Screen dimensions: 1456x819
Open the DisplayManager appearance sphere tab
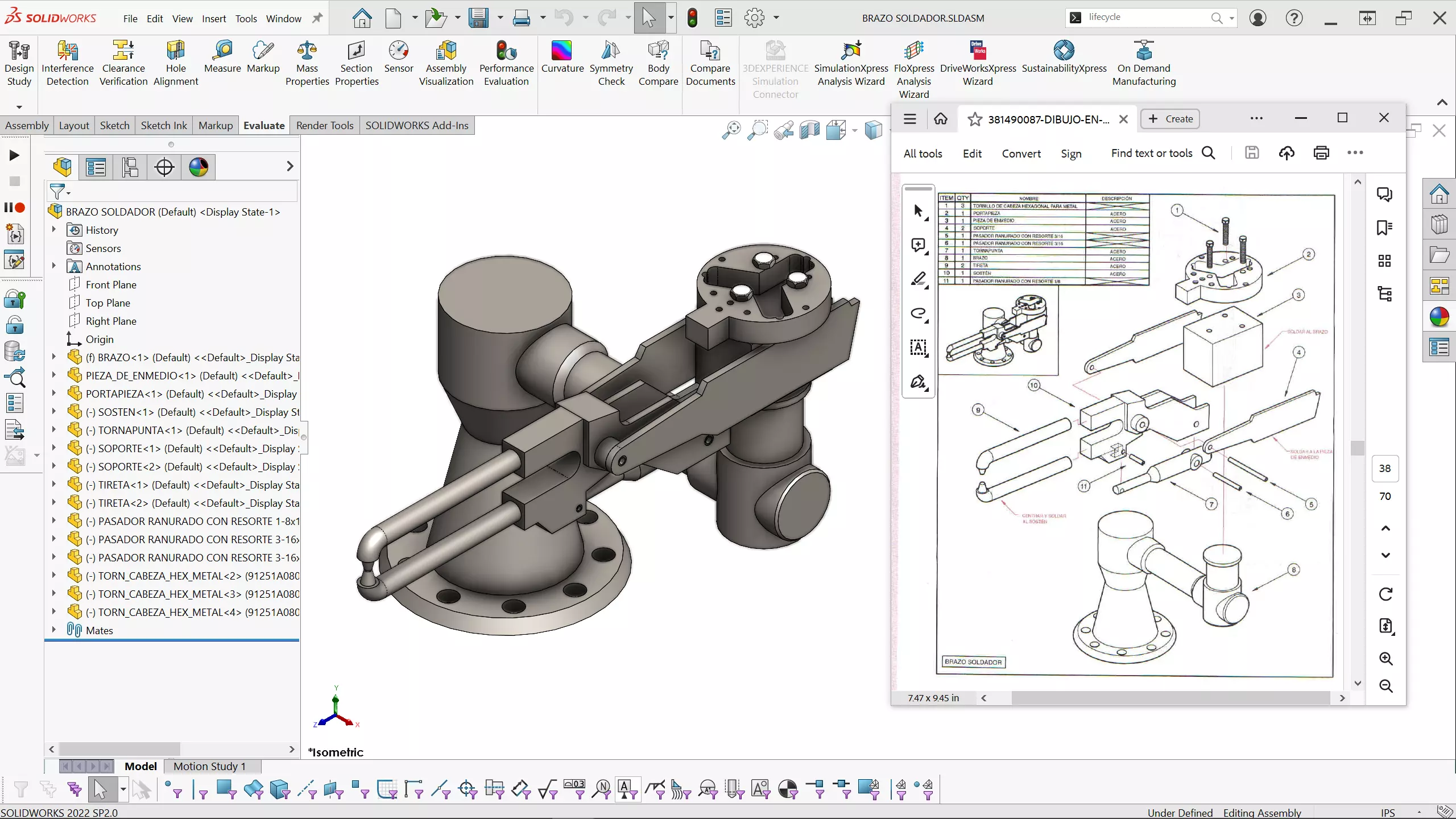(x=198, y=167)
